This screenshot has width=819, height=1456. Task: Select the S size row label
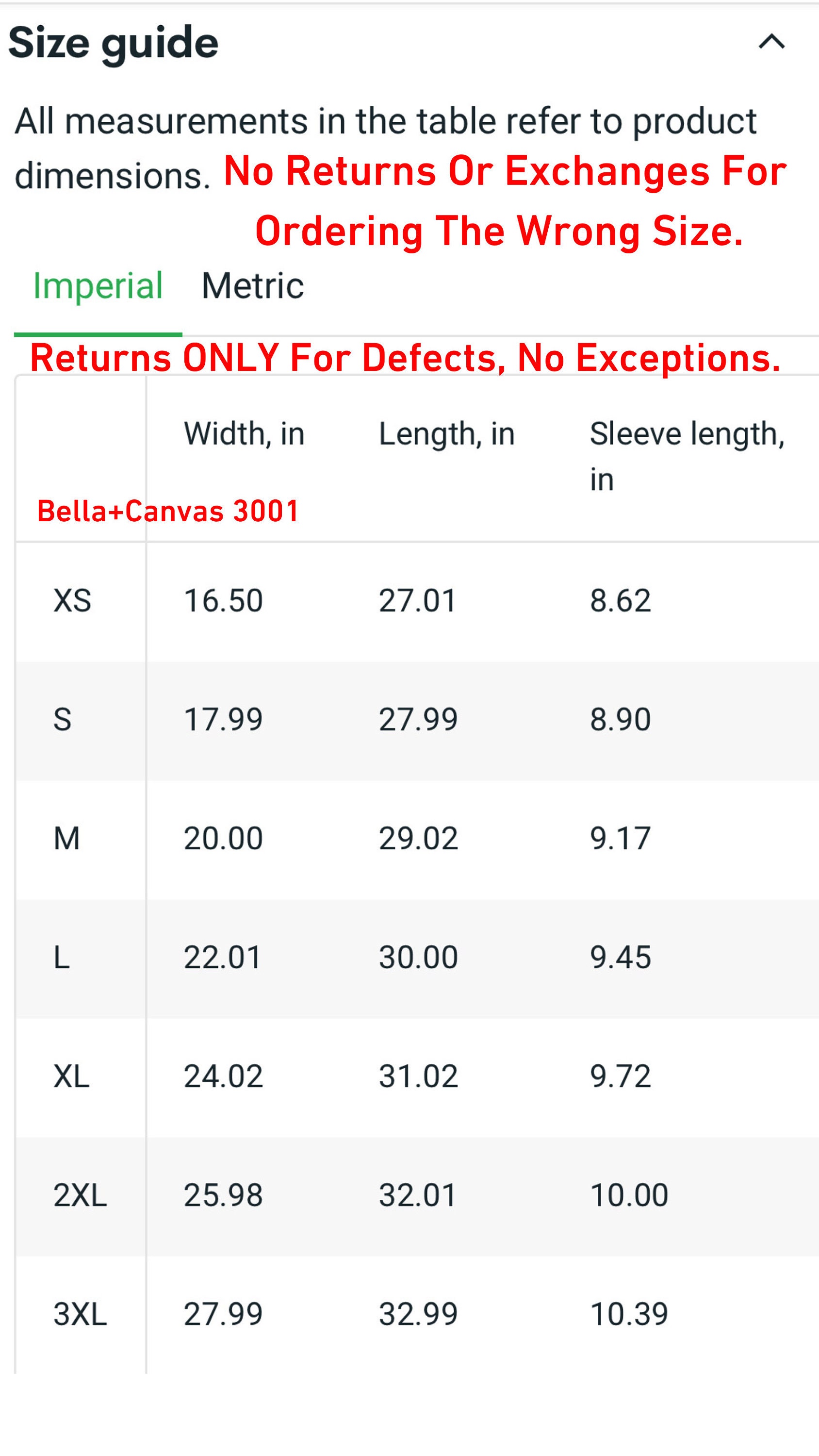click(62, 720)
